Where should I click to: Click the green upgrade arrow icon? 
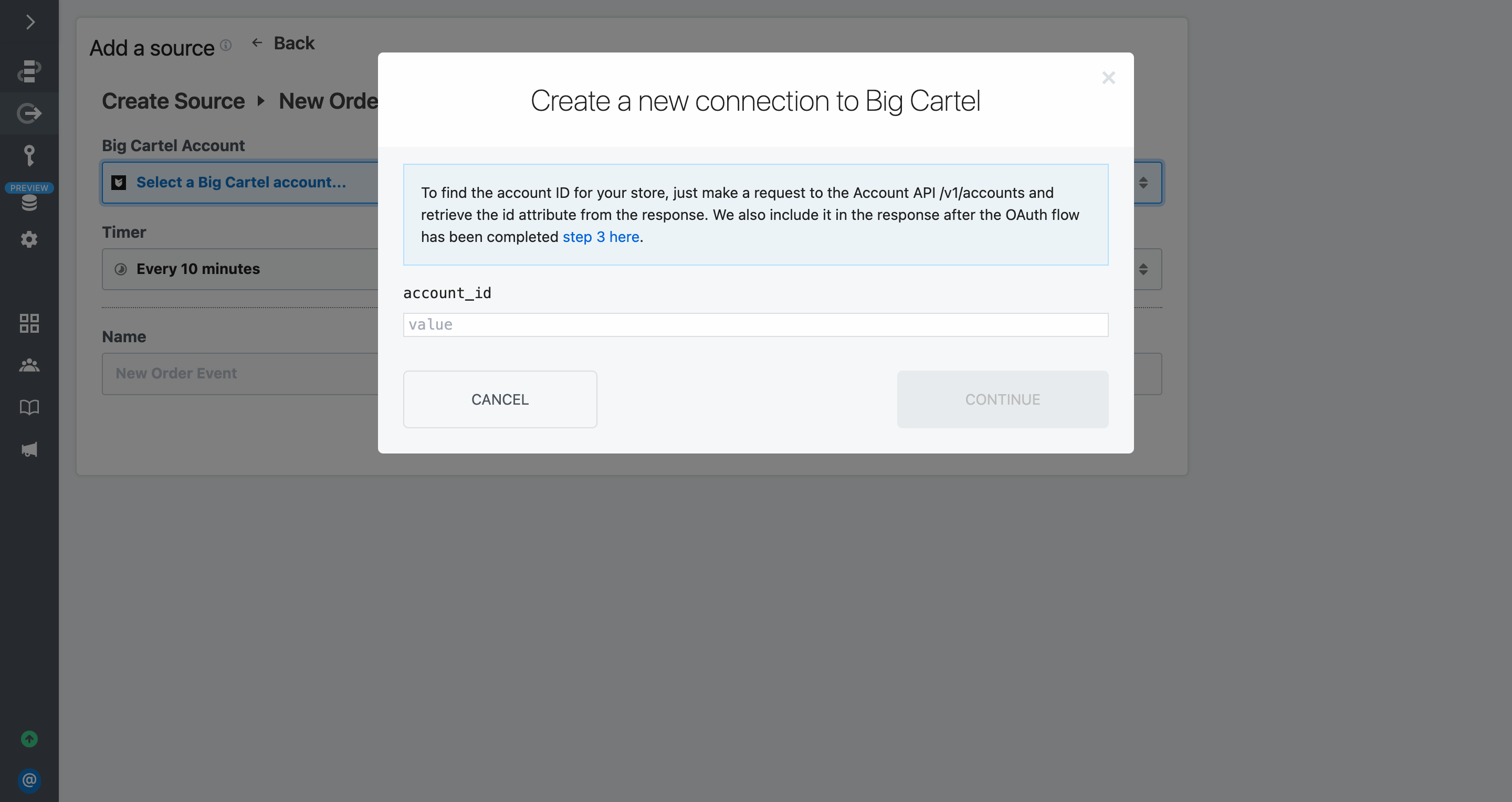point(29,738)
